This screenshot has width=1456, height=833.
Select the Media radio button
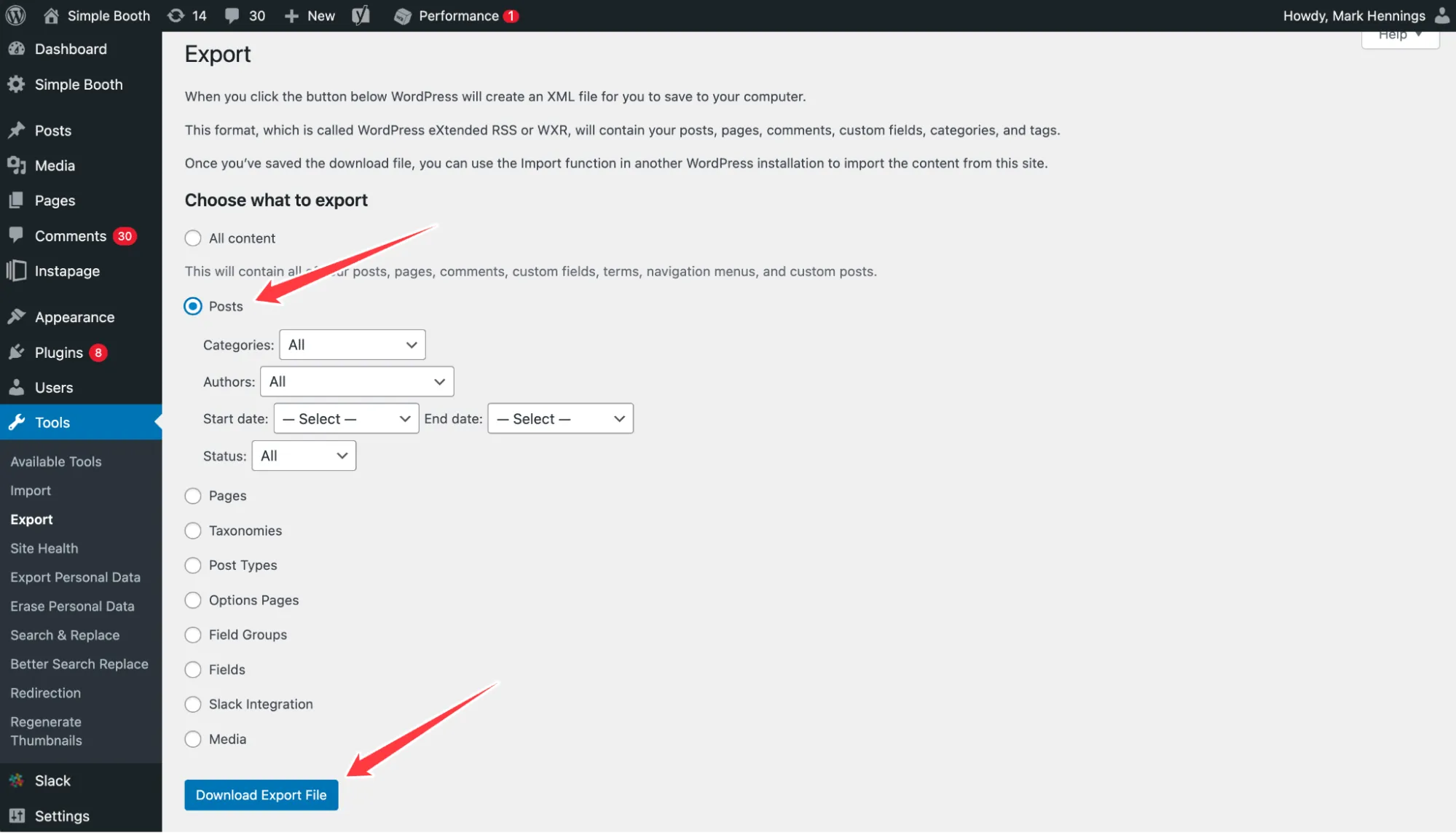tap(193, 739)
